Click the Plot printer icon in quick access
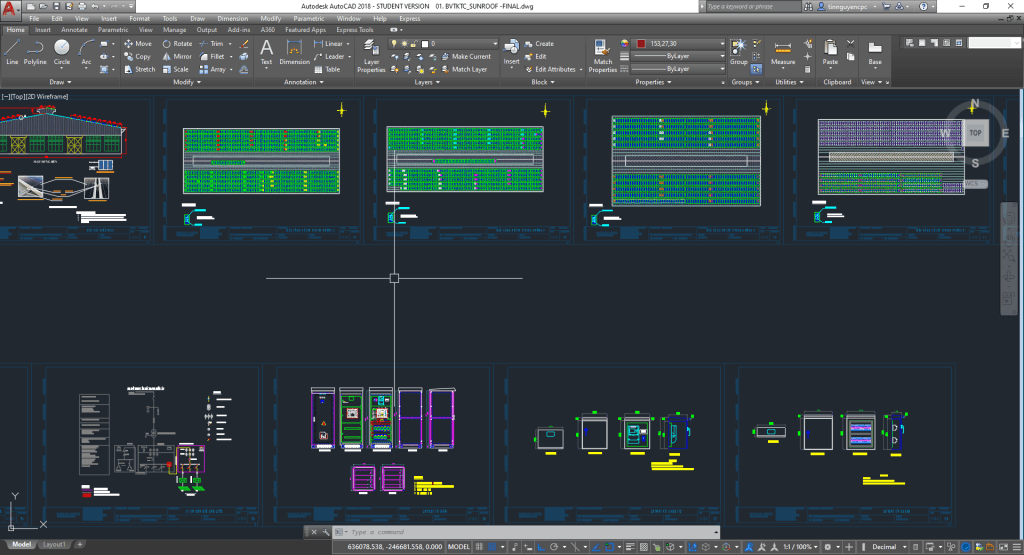 pyautogui.click(x=82, y=7)
